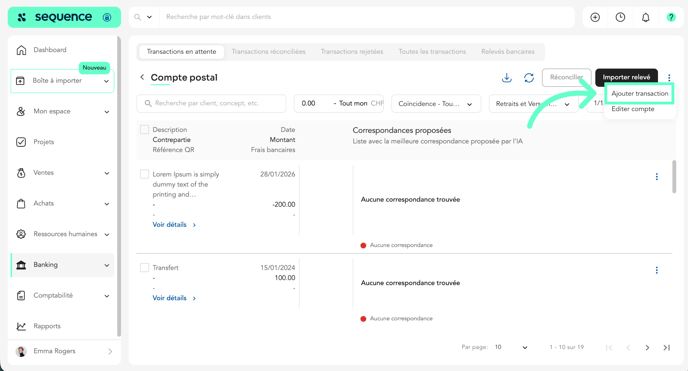Viewport: 688px width, 371px height.
Task: Click Emma Rogers avatar
Action: [x=21, y=351]
